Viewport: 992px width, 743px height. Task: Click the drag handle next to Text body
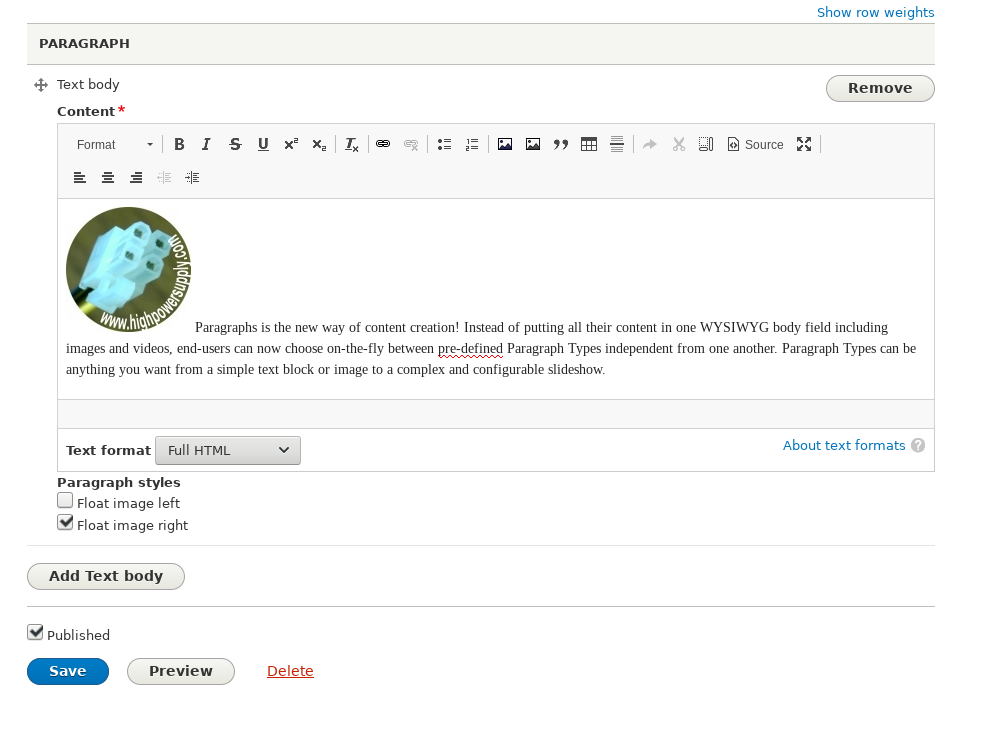tap(41, 85)
